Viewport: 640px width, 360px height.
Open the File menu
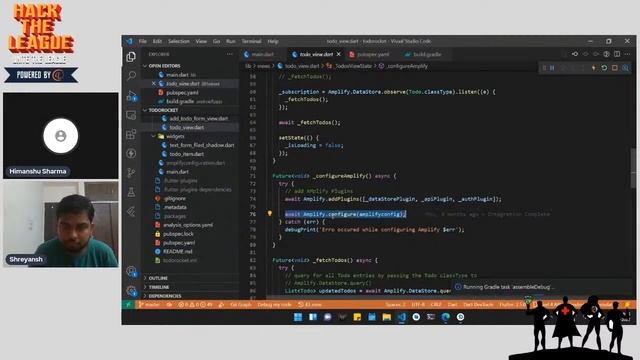142,41
